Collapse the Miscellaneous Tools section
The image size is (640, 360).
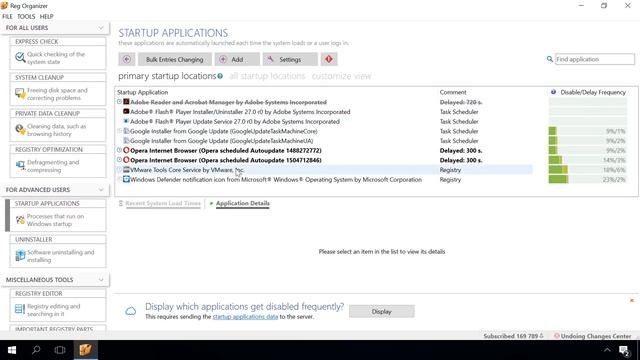tap(101, 280)
